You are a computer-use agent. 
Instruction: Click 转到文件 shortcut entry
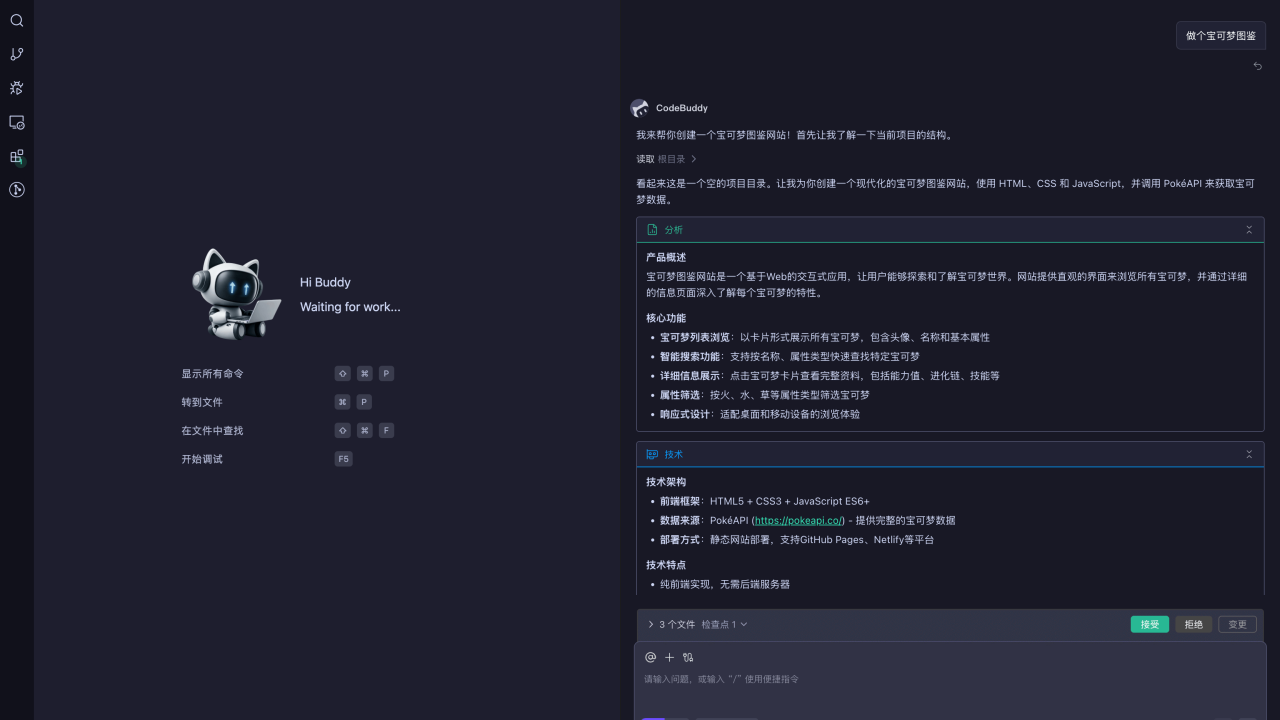click(202, 402)
